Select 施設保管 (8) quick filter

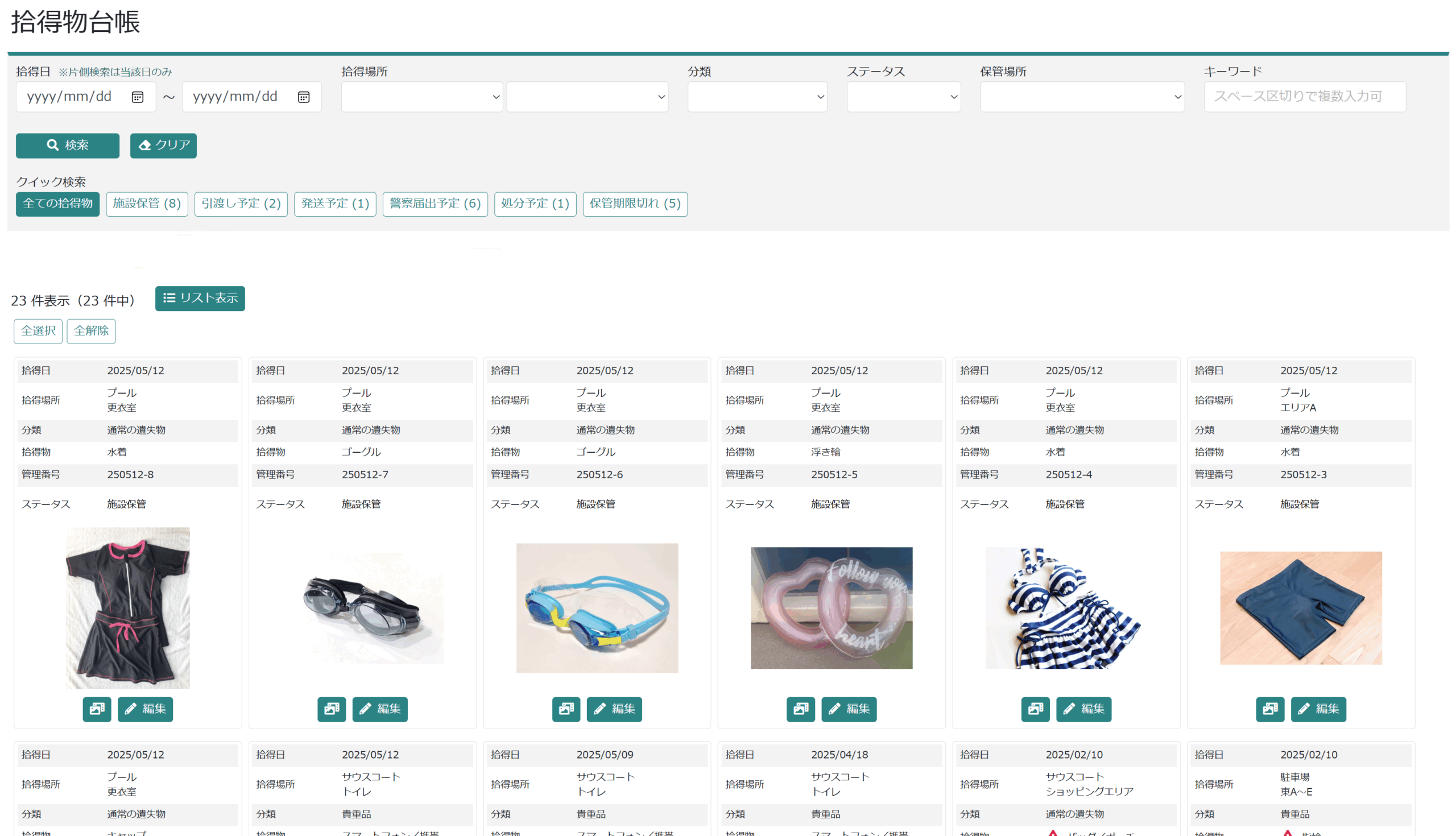click(146, 203)
